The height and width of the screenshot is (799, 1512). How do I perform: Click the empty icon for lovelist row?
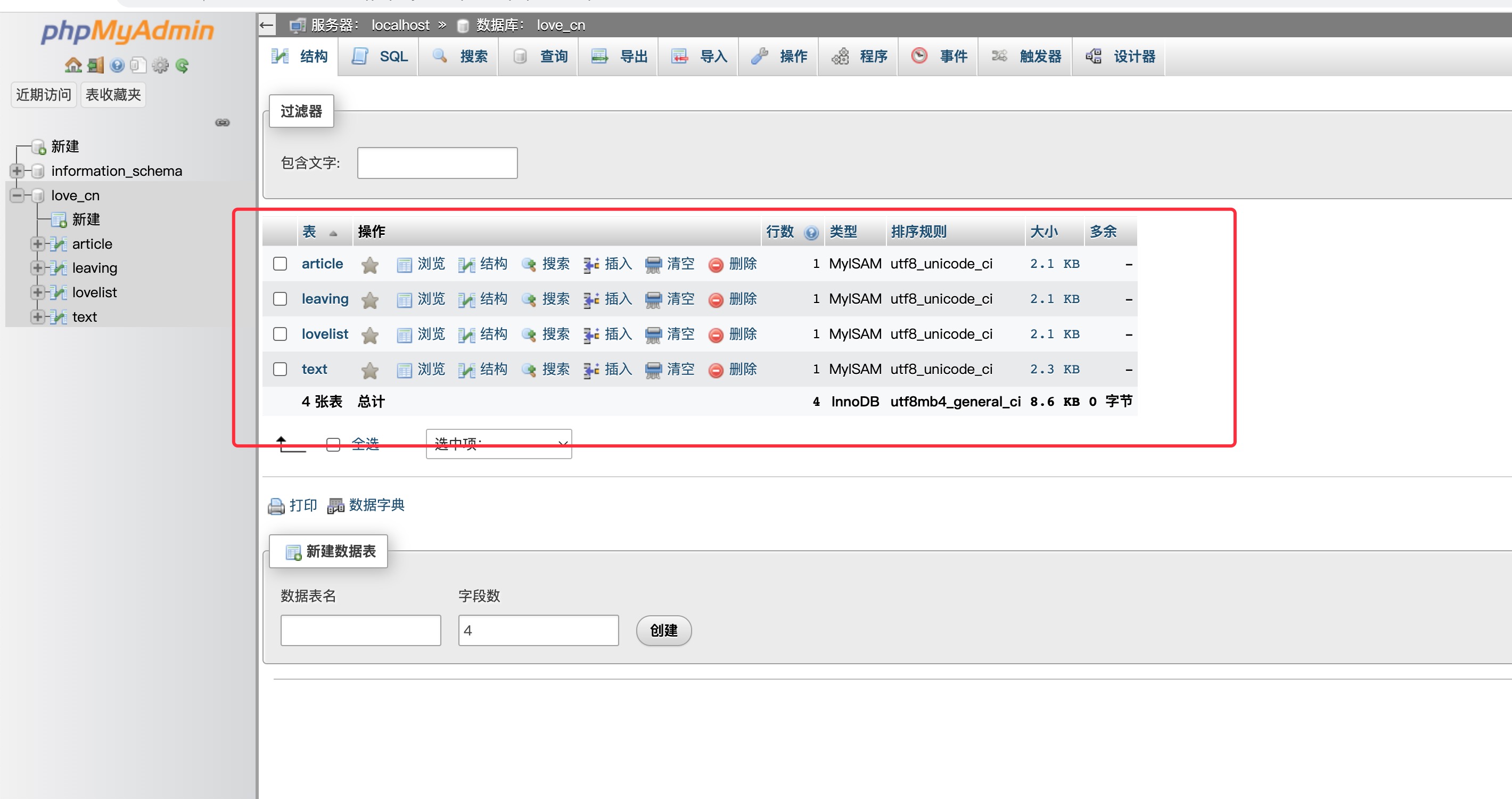[x=653, y=335]
